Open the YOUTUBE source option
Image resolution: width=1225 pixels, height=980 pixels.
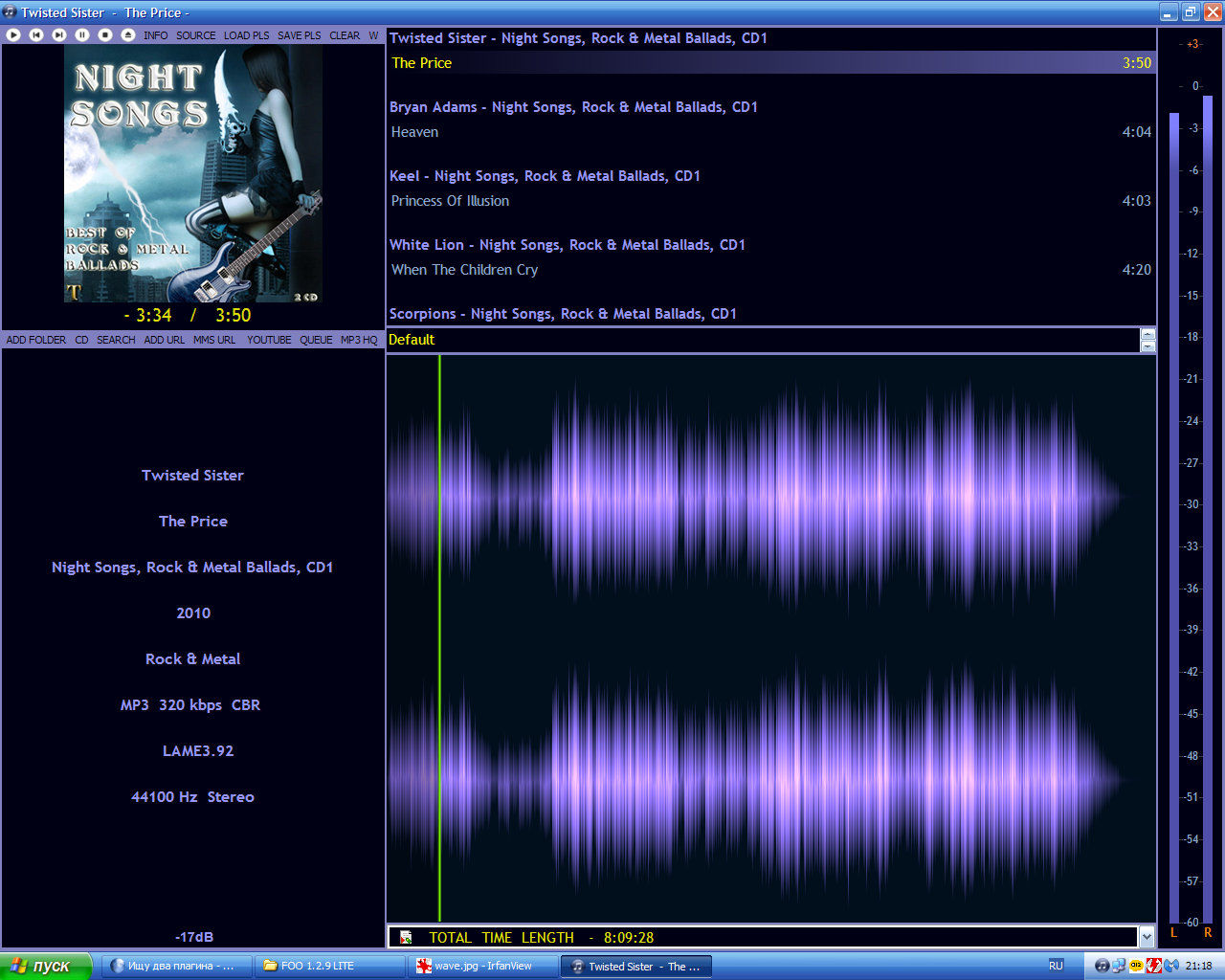click(x=269, y=340)
